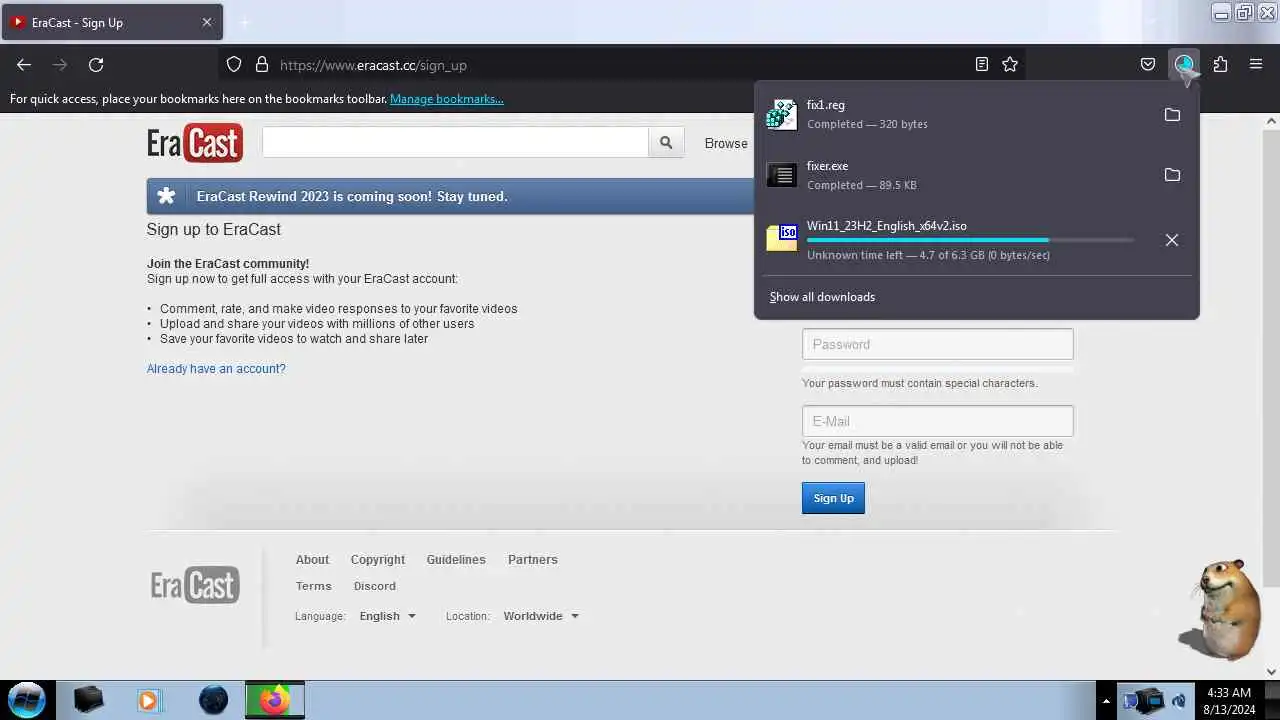
Task: Click the volume speaker tray icon
Action: pos(1179,701)
